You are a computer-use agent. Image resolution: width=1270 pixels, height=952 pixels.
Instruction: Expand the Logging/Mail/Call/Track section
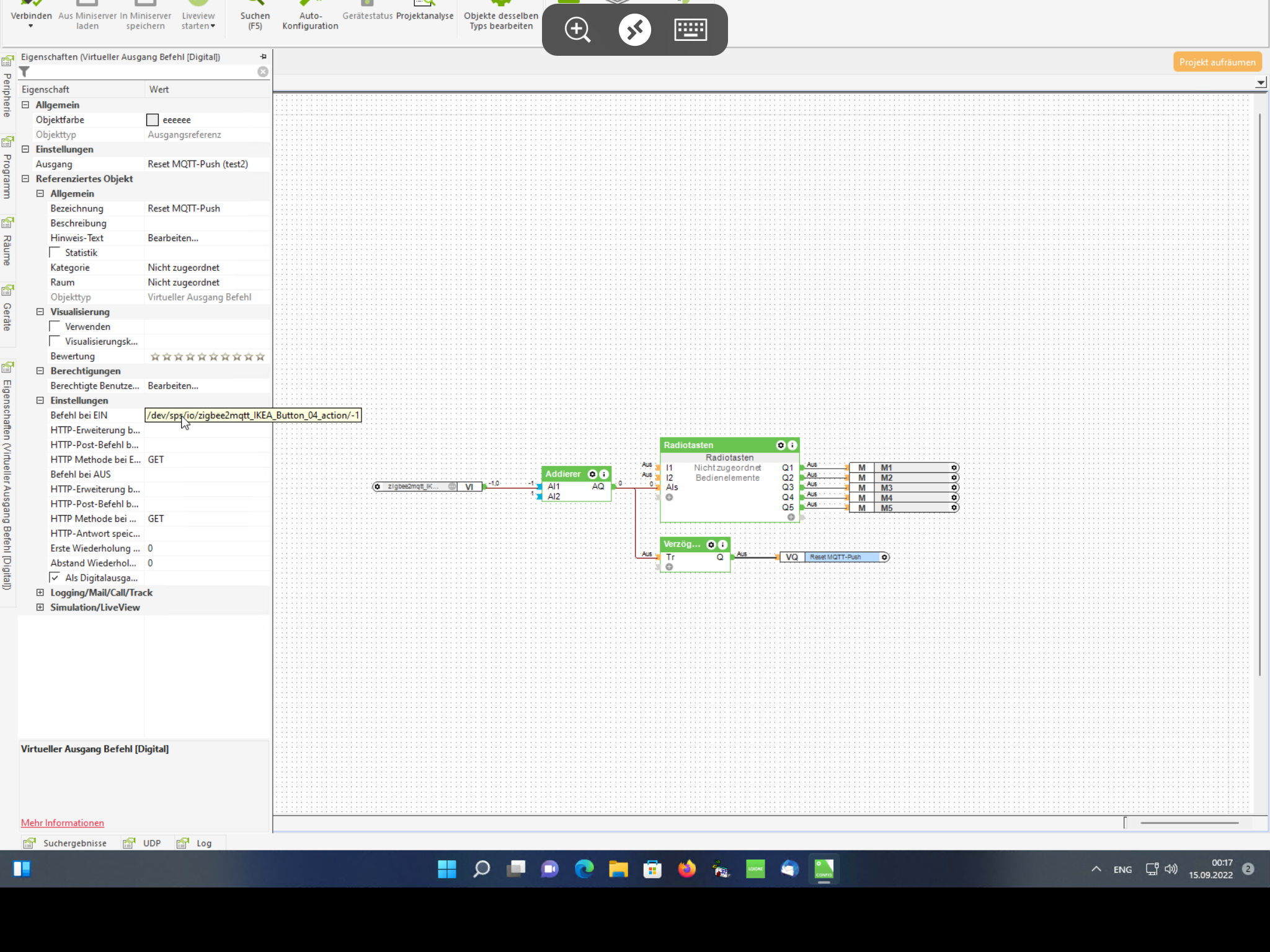40,593
